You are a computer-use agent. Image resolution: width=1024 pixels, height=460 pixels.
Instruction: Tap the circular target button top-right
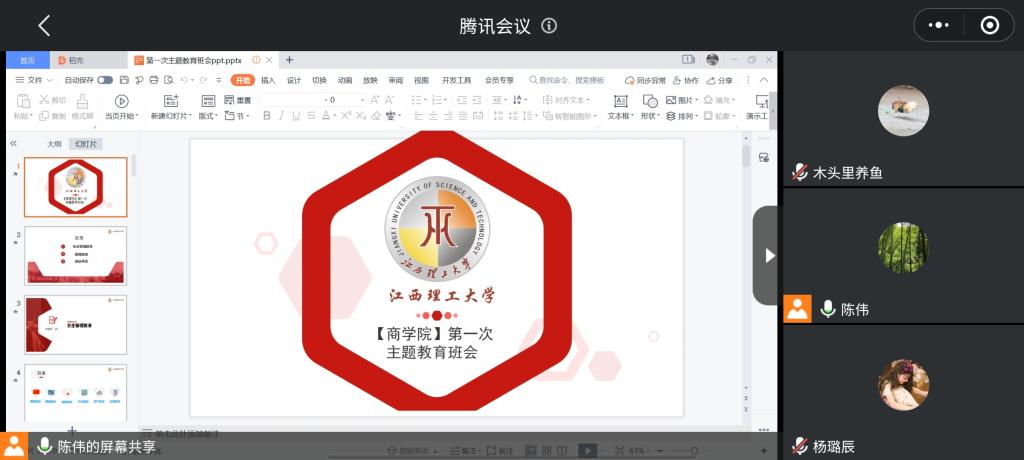990,25
